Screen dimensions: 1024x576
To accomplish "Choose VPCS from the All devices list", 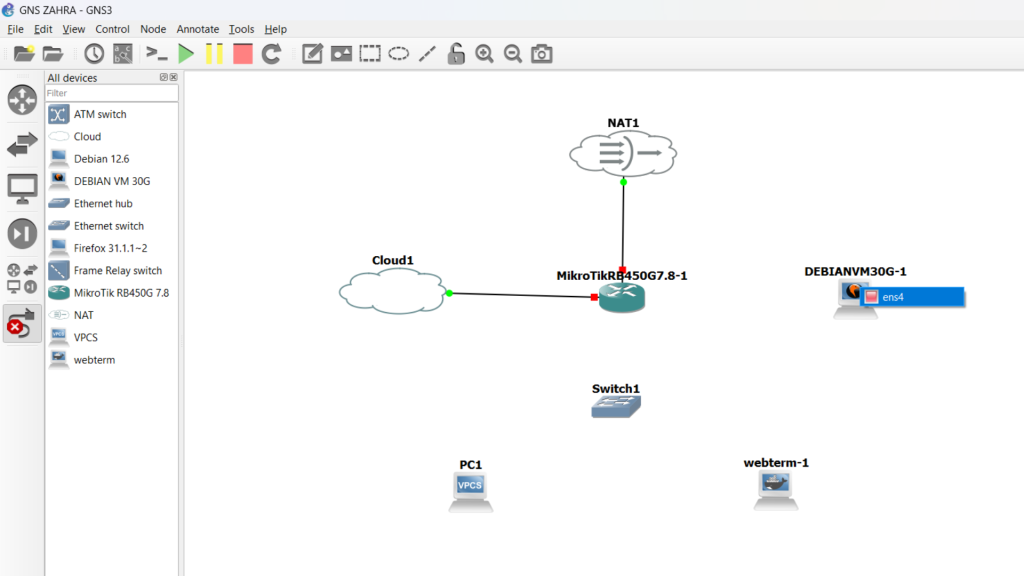I will pyautogui.click(x=86, y=337).
